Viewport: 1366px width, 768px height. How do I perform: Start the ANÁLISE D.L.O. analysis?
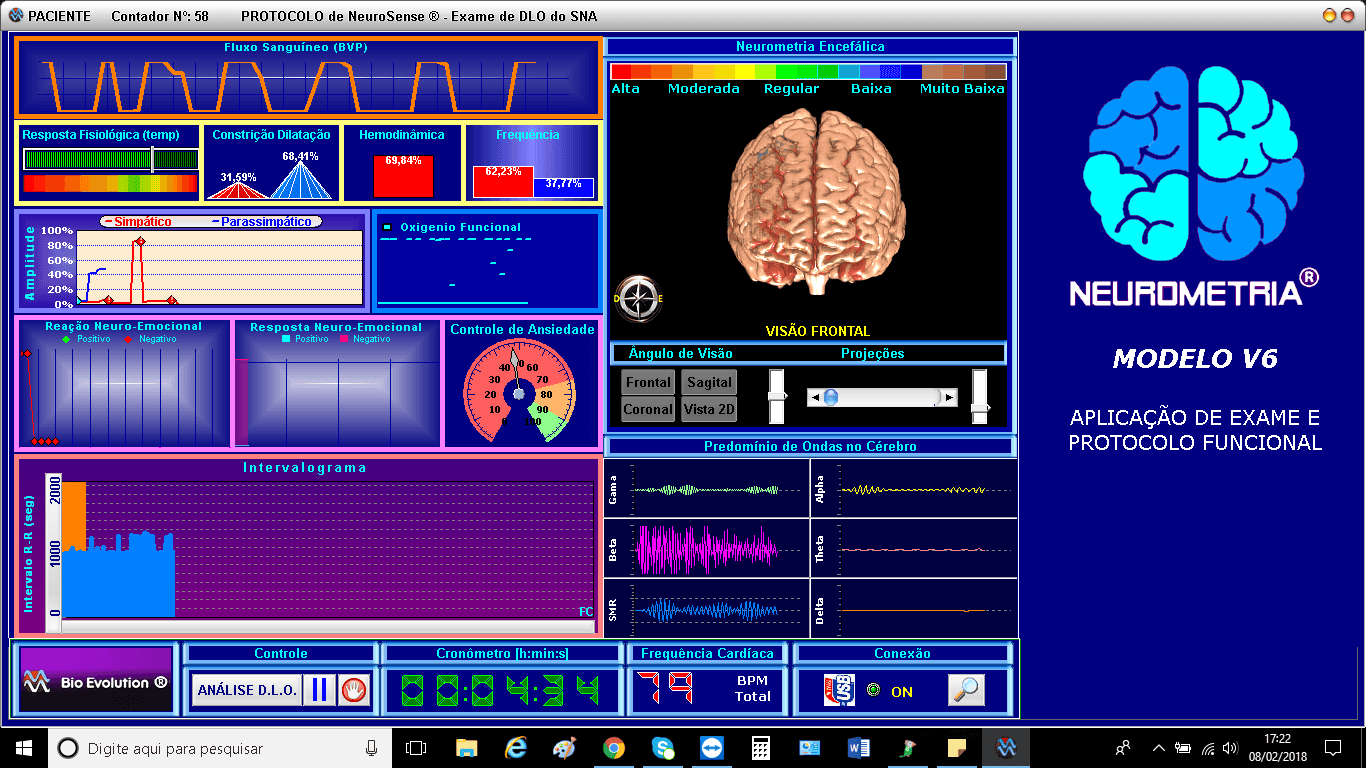(247, 690)
